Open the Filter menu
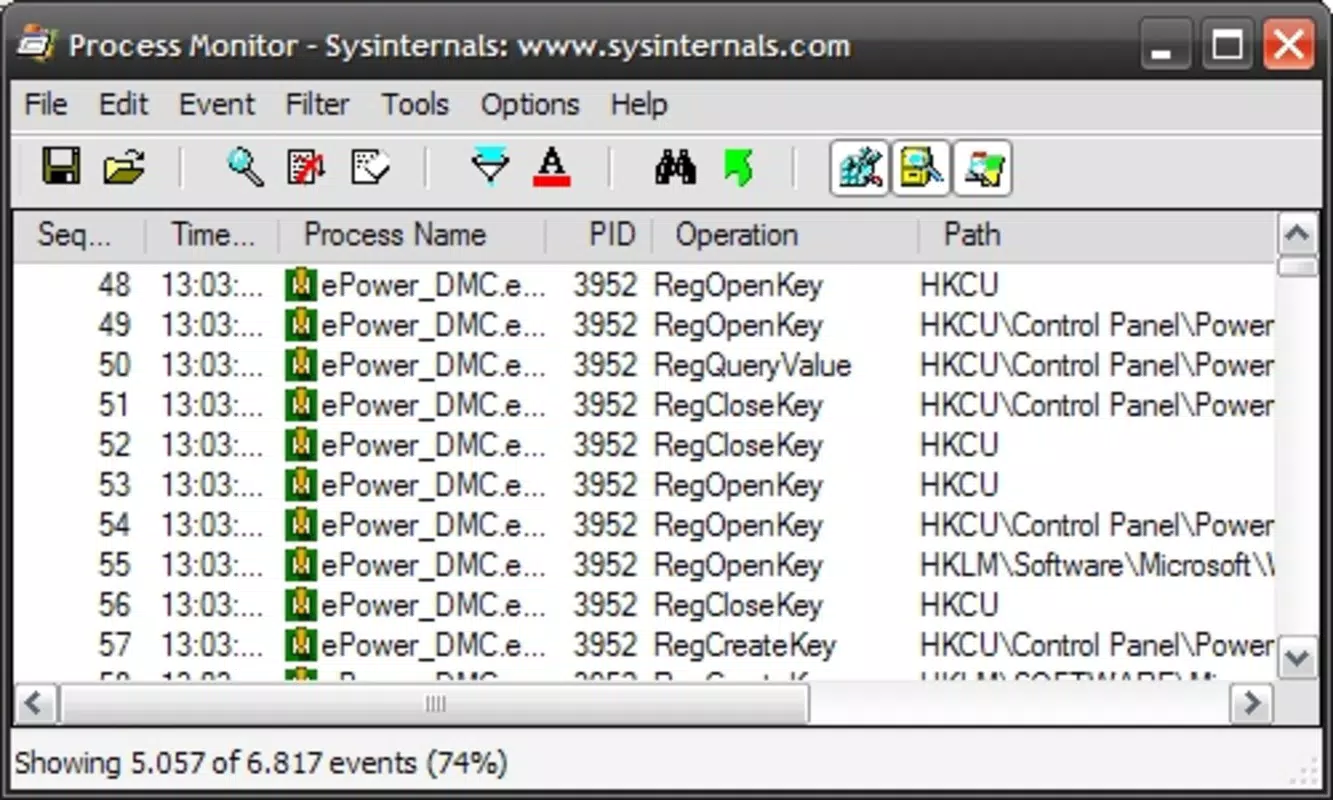The height and width of the screenshot is (800, 1333). click(x=317, y=104)
